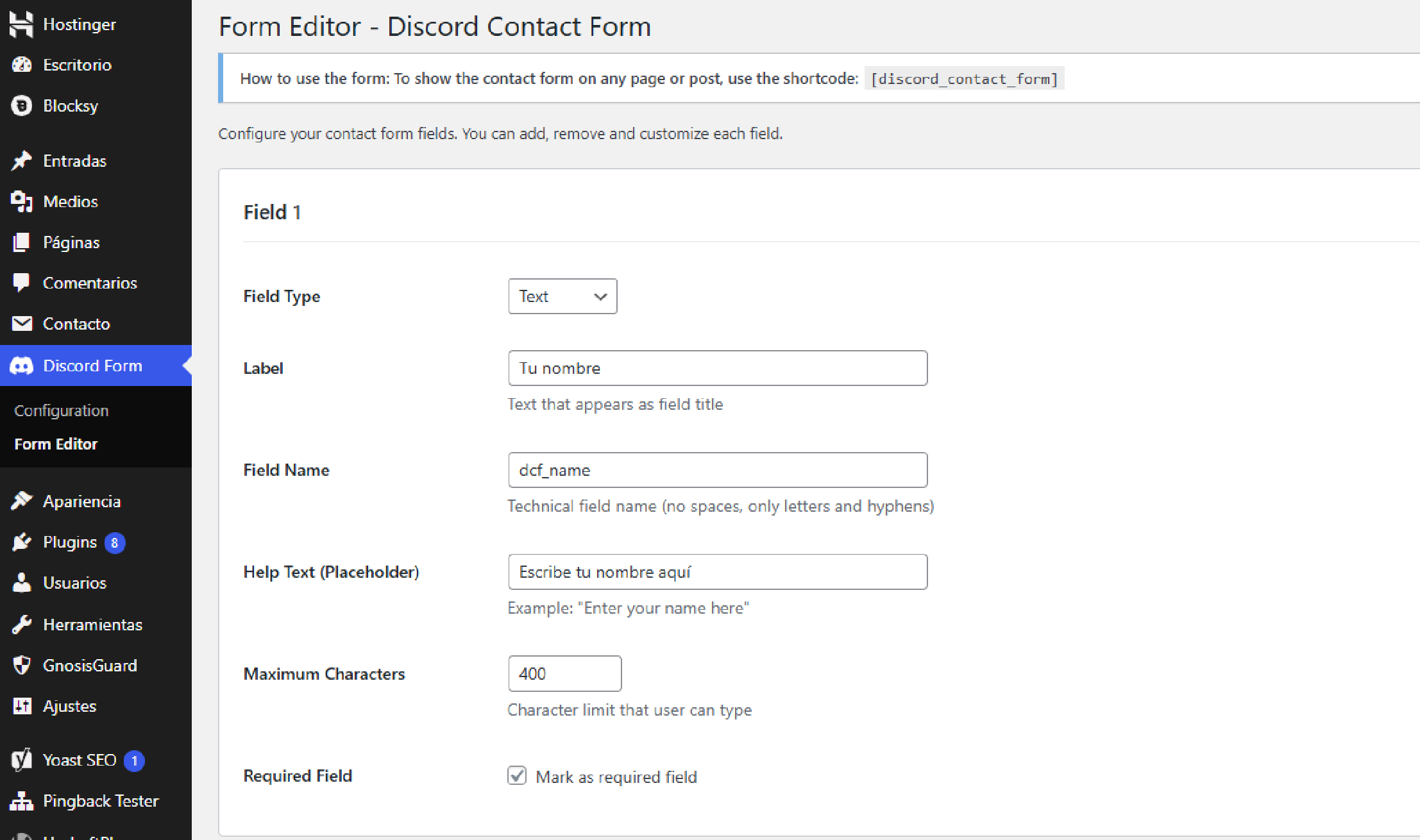Click the Maximum Characters input 400

coord(564,673)
